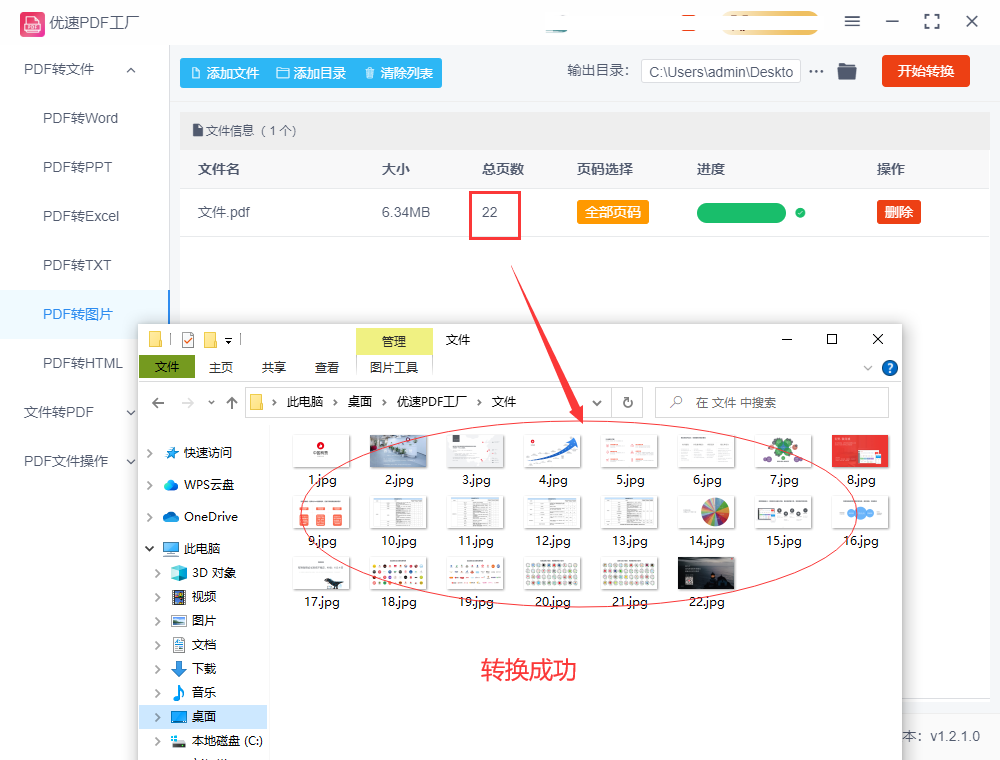Select 桌面 in the Explorer tree
Viewport: 1000px width, 760px height.
(204, 717)
